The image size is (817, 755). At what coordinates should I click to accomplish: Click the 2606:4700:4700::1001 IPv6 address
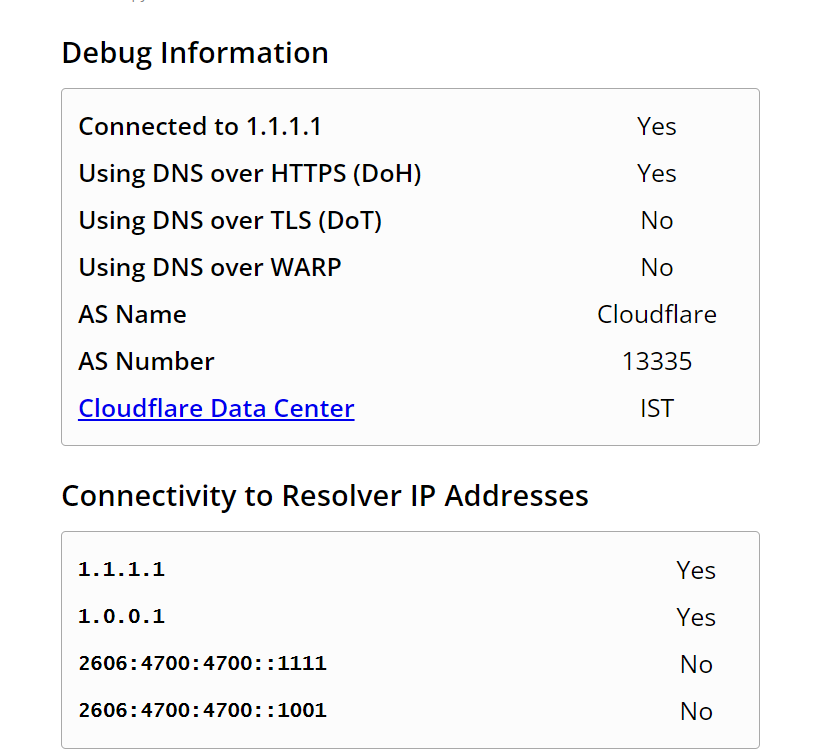coord(202,710)
